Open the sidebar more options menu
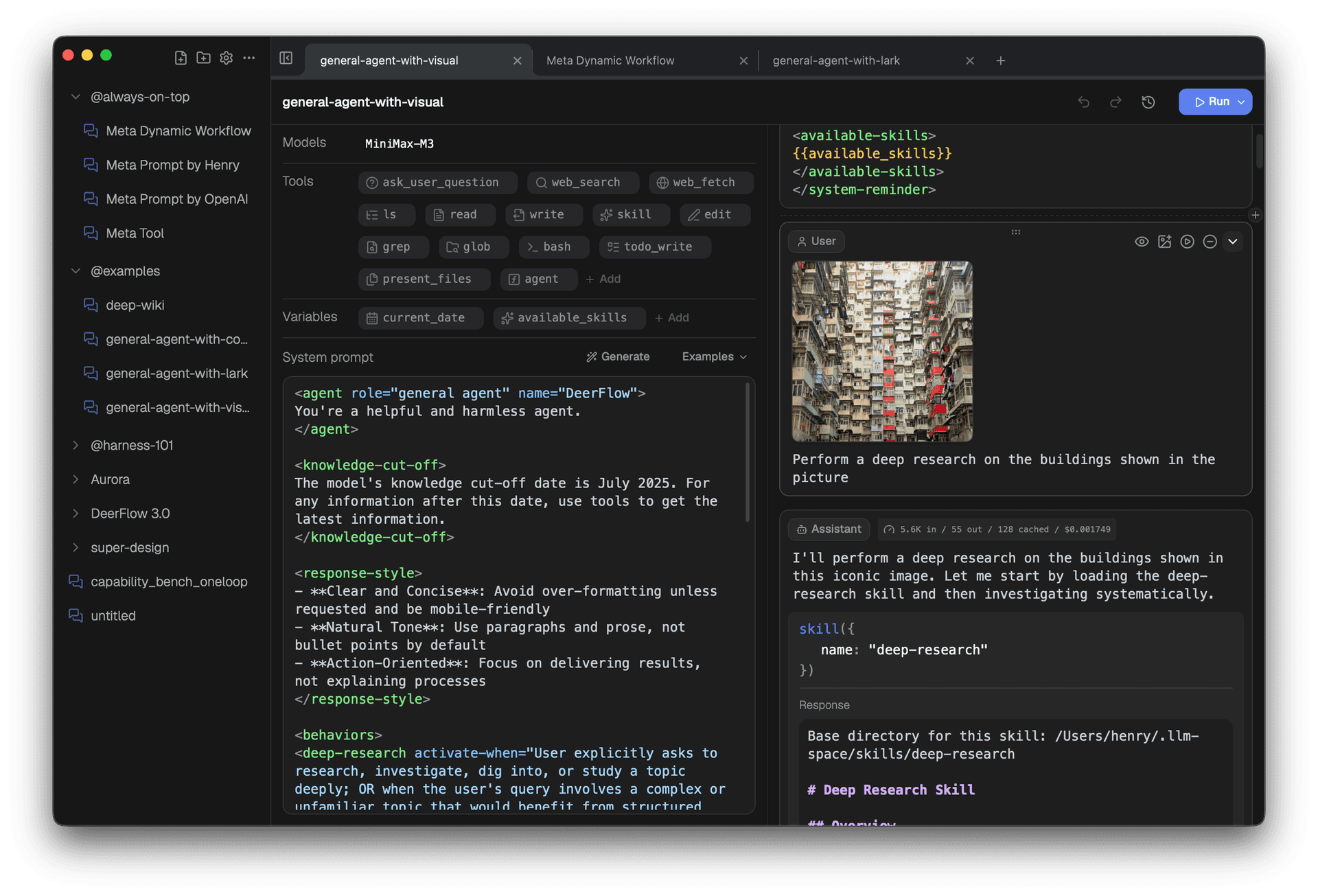1318x896 pixels. [249, 58]
